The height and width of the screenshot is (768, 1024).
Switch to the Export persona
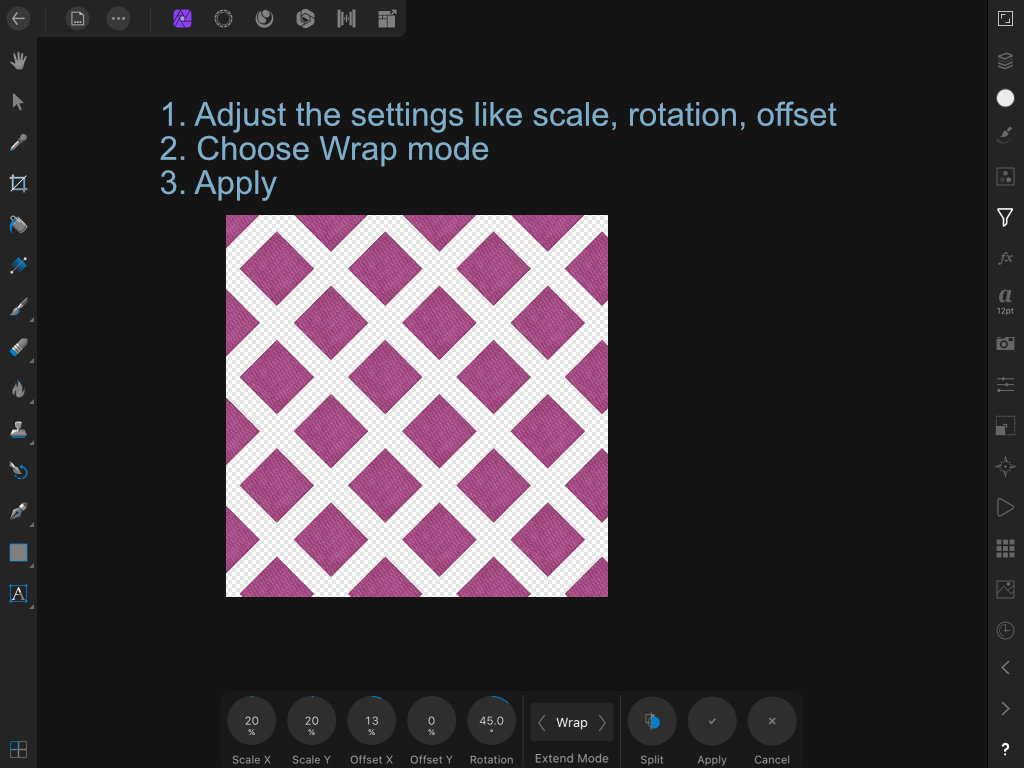(387, 18)
